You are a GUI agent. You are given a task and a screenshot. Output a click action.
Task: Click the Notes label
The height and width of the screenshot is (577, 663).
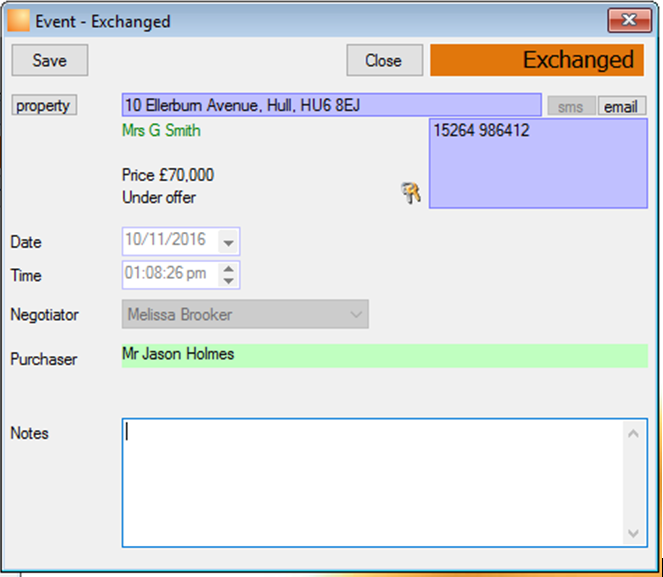click(x=30, y=433)
